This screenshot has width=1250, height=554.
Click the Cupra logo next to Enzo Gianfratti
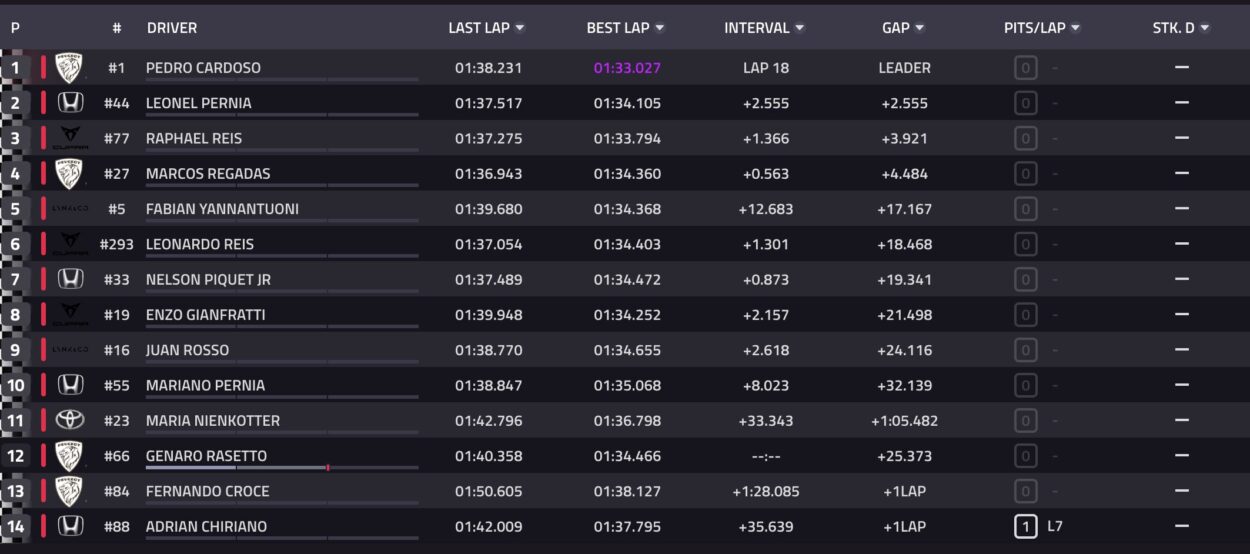[x=70, y=314]
